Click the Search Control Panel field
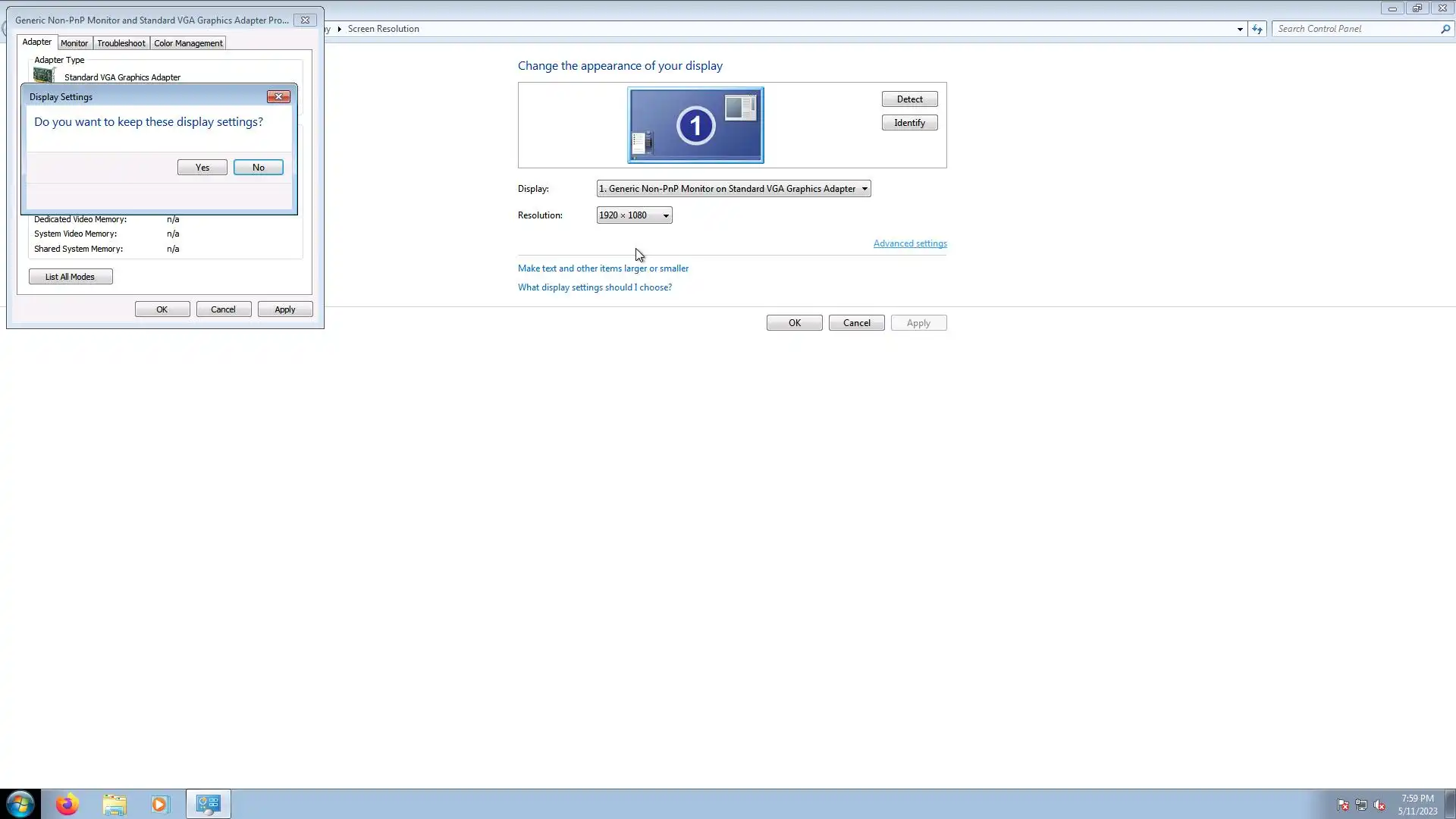This screenshot has width=1456, height=819. pyautogui.click(x=1356, y=29)
